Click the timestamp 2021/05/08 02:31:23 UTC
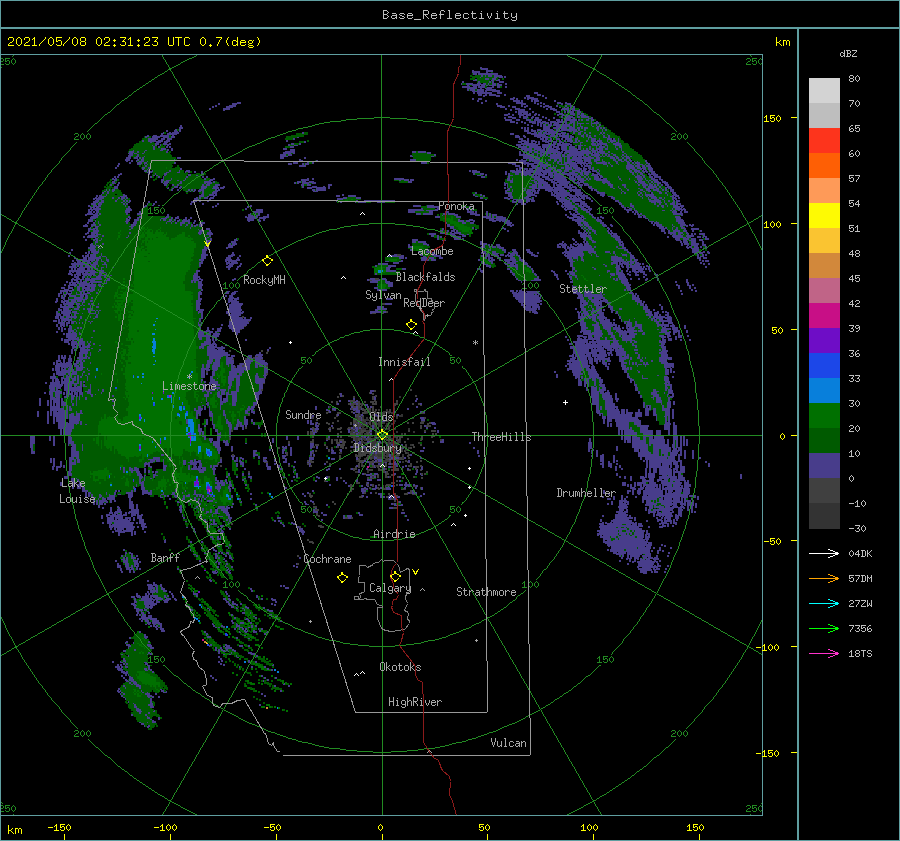The height and width of the screenshot is (841, 900). click(x=98, y=42)
